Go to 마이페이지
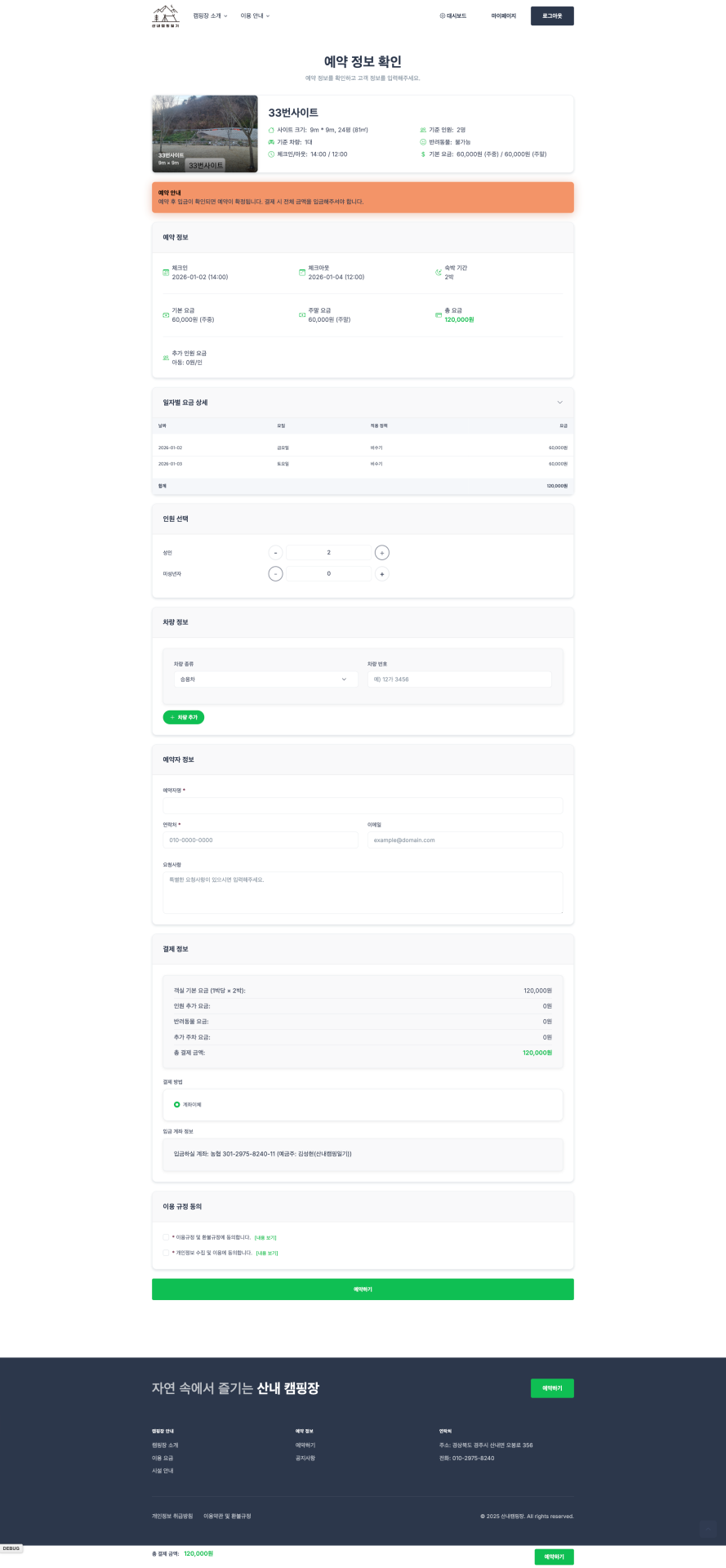Screen dimensions: 726x1568 (503, 16)
